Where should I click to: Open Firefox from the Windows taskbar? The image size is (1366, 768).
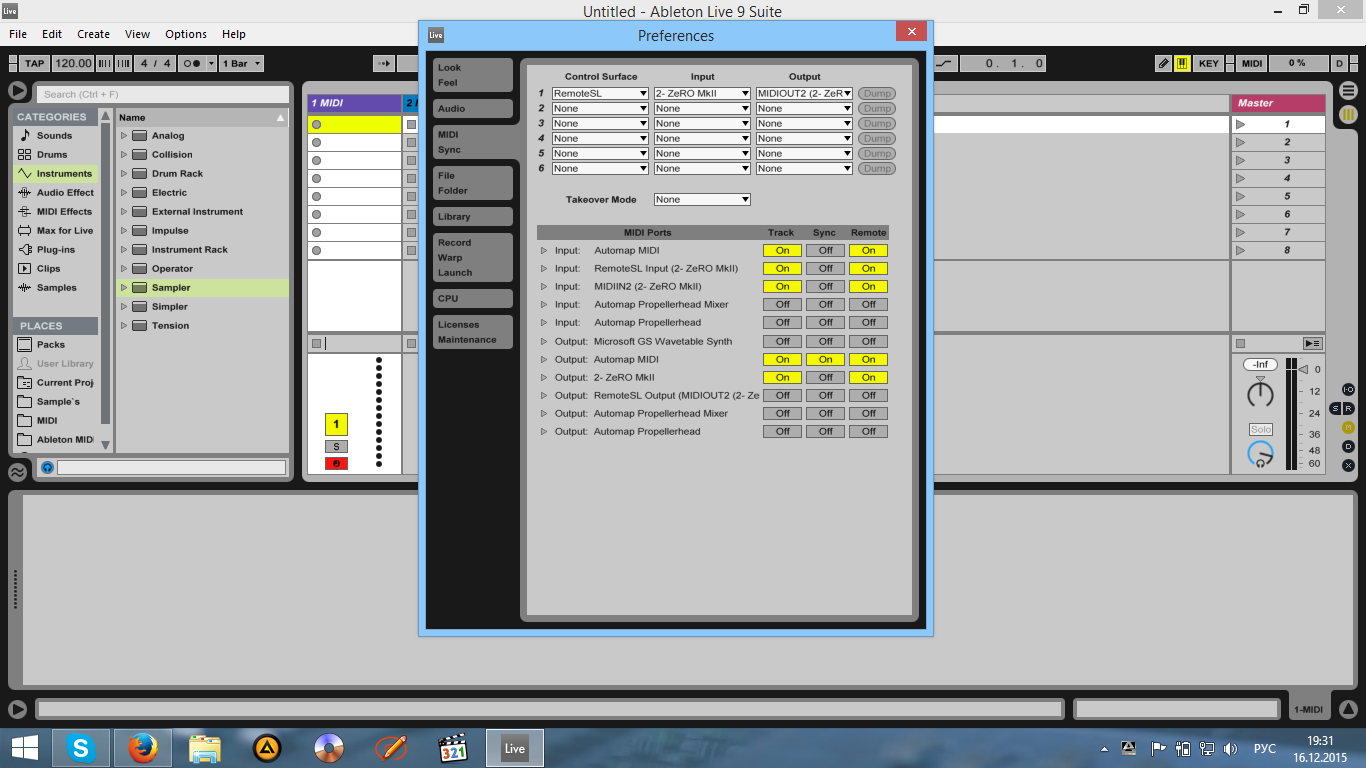[x=143, y=748]
